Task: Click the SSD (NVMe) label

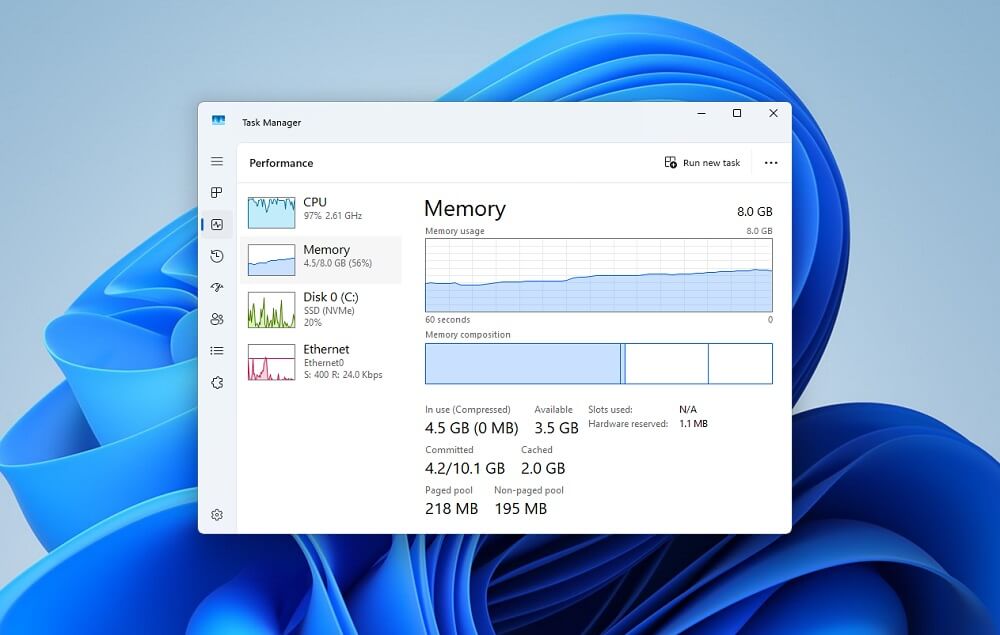Action: coord(329,310)
